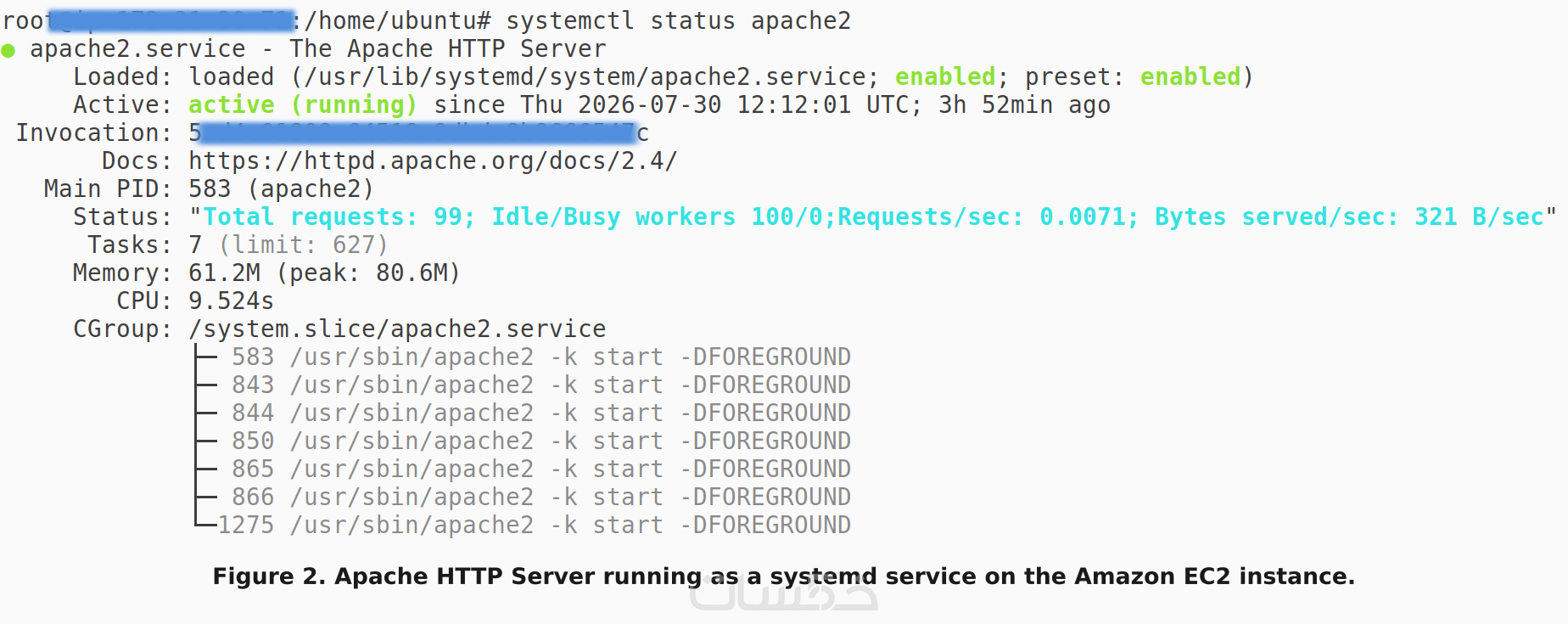1568x624 pixels.
Task: Select the '/usr/lib/systemd/system/apache2.service' unit path
Action: tap(585, 77)
